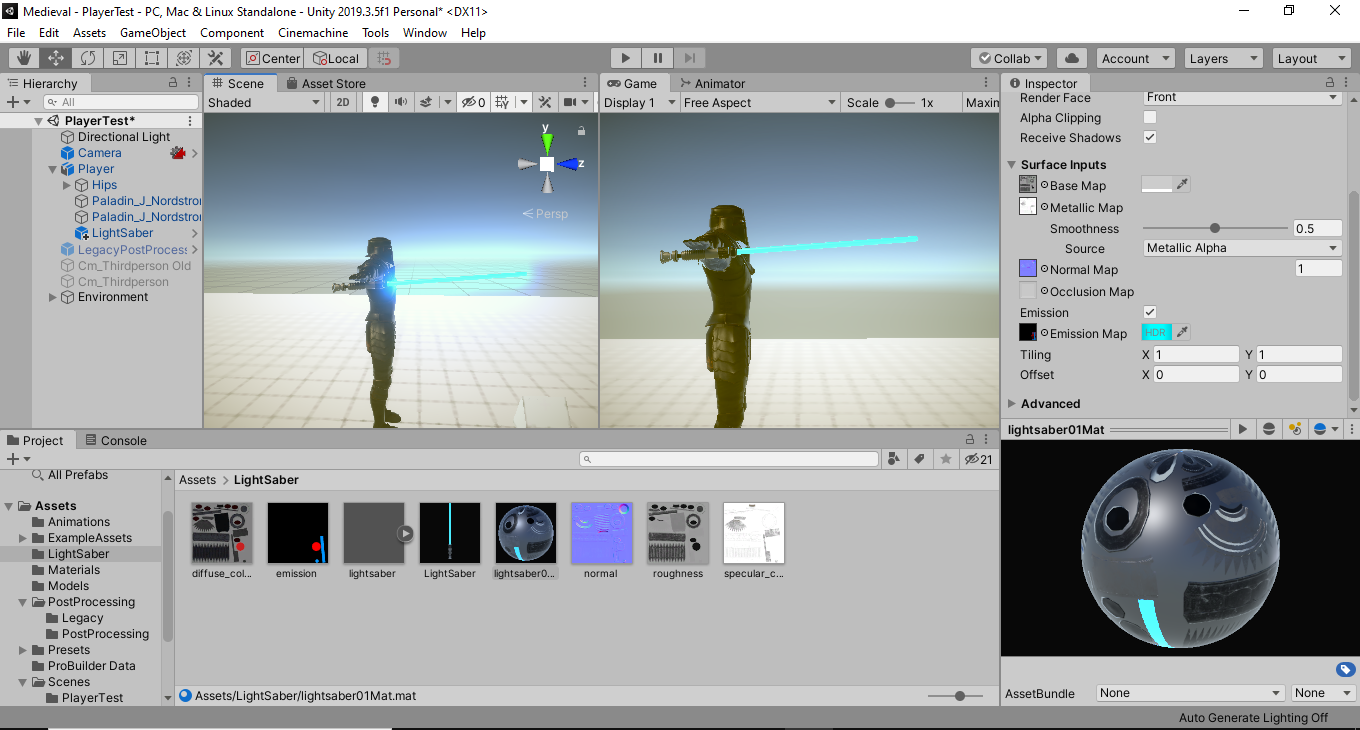Switch to the Console tab
This screenshot has width=1360, height=730.
click(116, 440)
